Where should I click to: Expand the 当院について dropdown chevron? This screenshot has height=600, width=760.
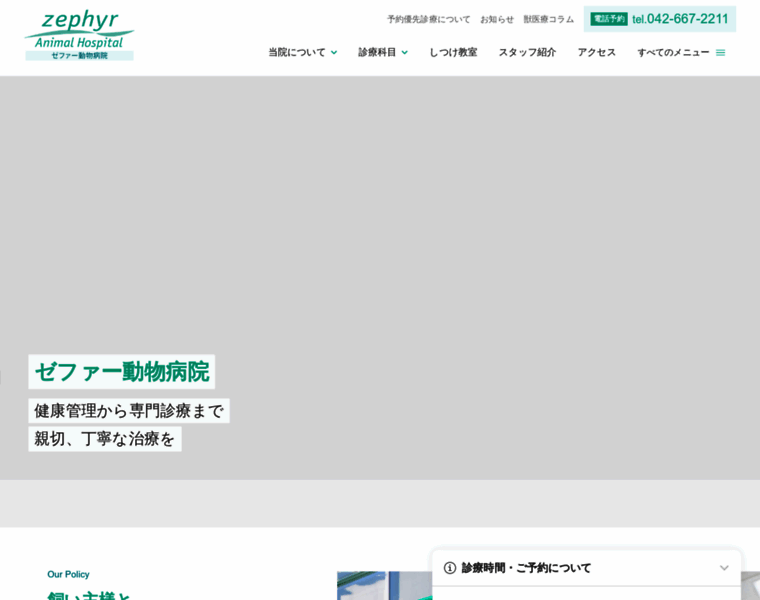334,53
